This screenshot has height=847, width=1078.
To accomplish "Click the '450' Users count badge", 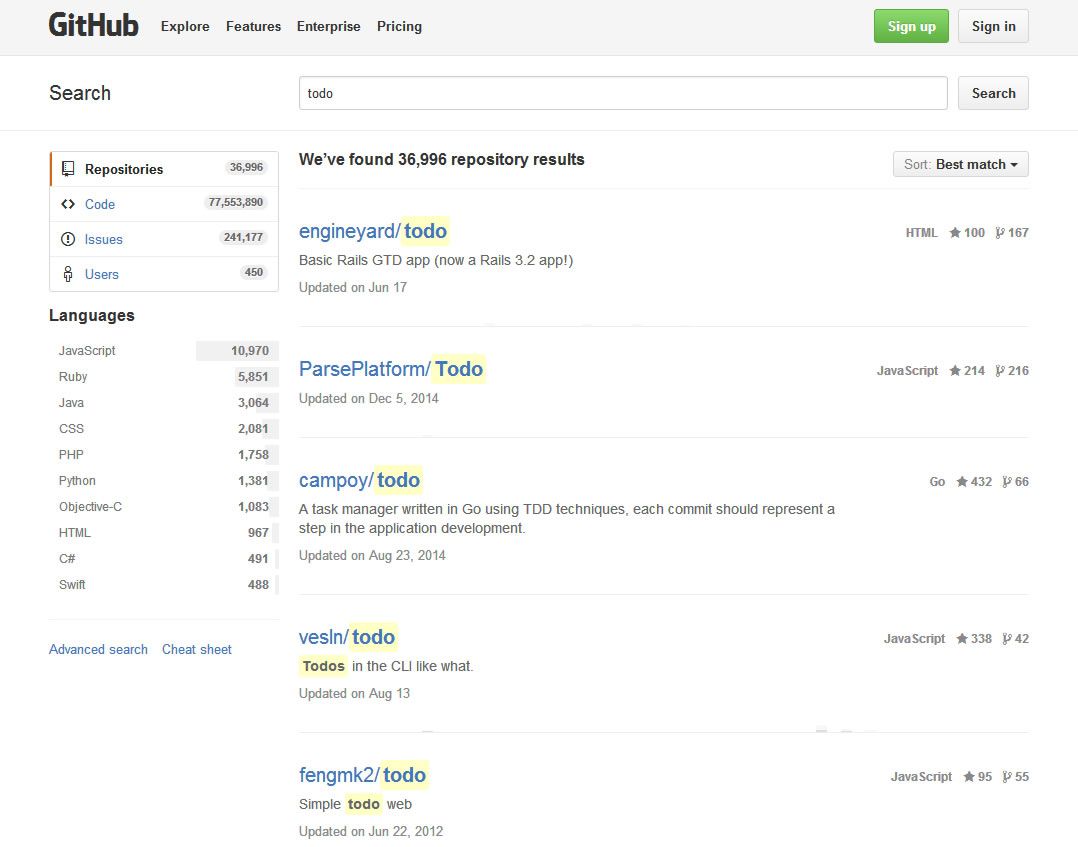I will click(x=254, y=272).
